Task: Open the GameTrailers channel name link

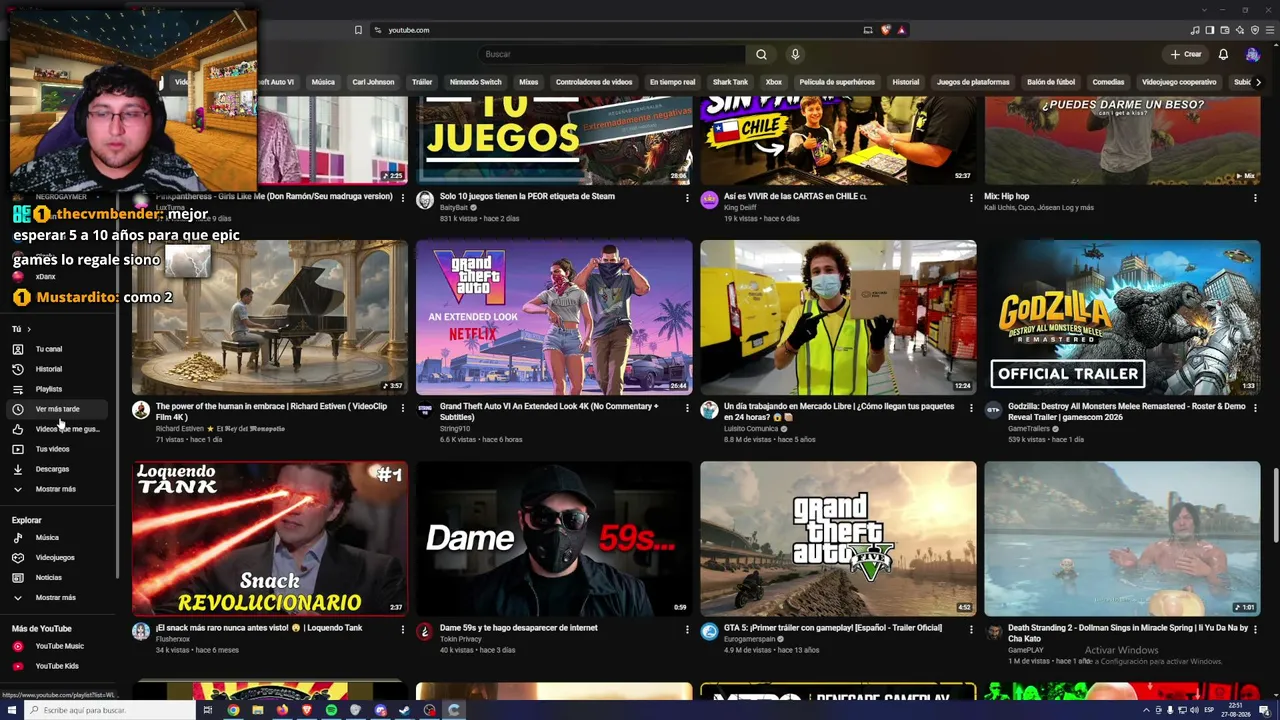Action: (1029, 429)
